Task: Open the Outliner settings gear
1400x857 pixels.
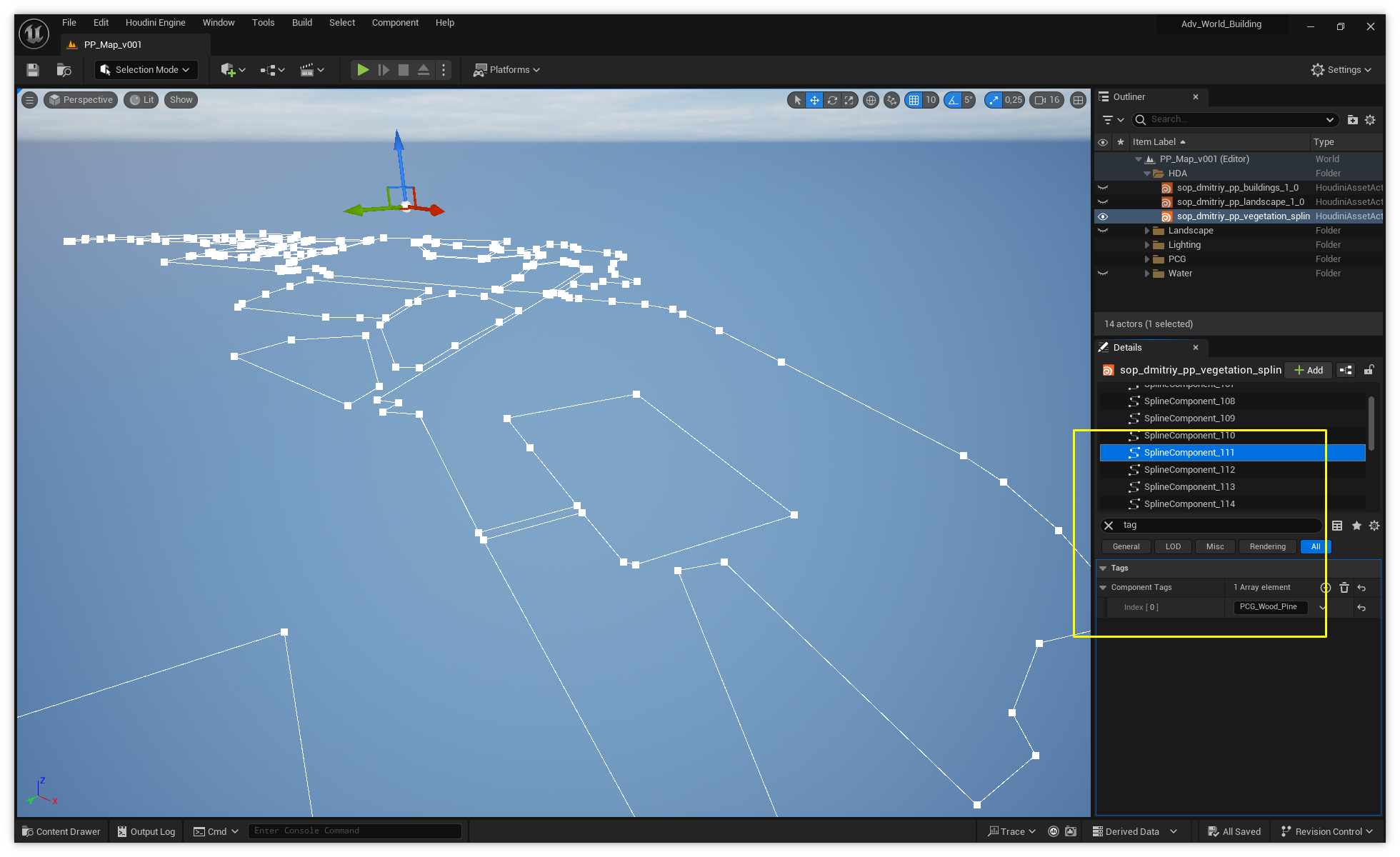Action: coord(1370,120)
